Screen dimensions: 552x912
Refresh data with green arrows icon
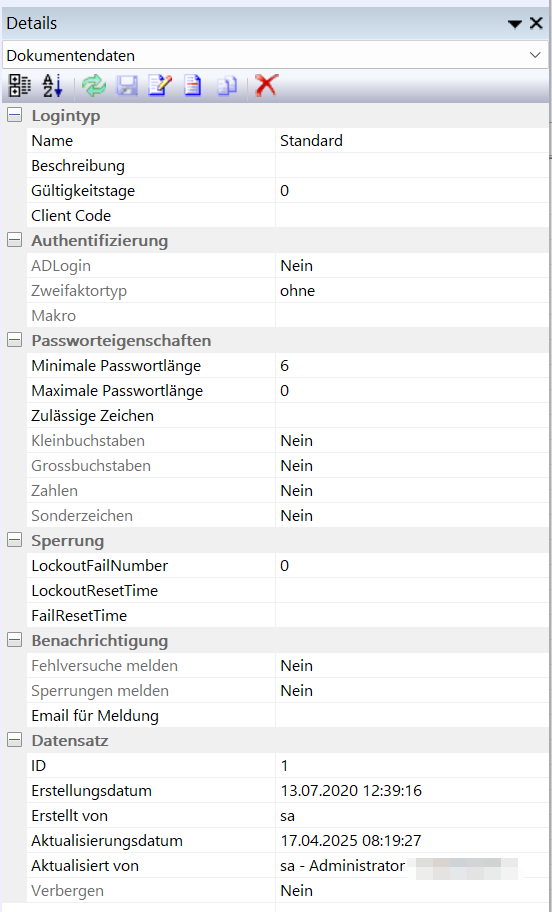[94, 86]
